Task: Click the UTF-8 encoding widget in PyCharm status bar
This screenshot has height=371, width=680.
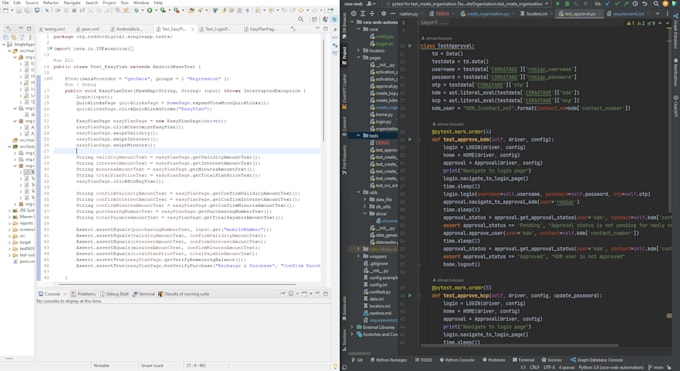Action: [x=549, y=368]
